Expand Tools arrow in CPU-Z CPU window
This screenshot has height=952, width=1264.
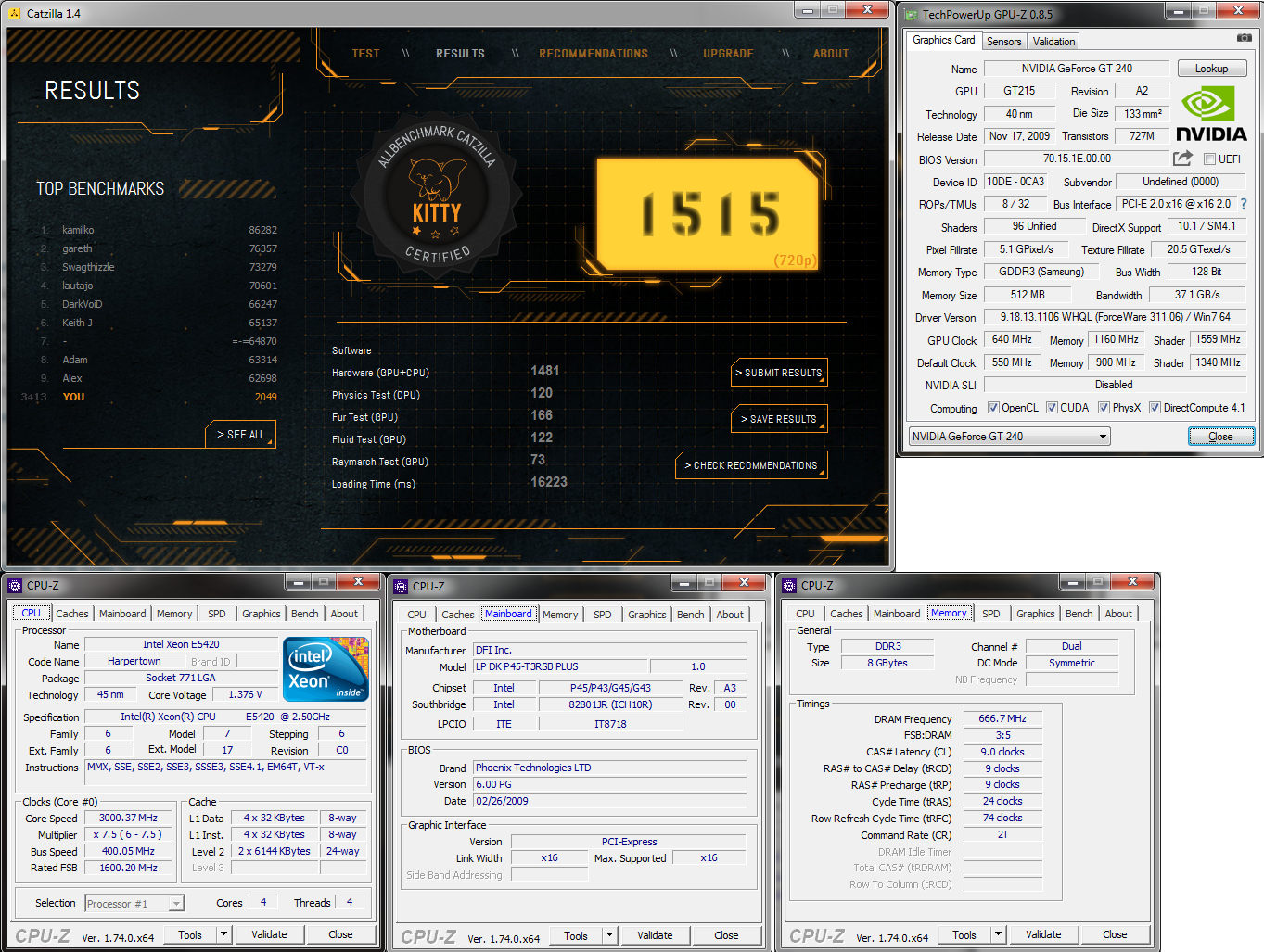[223, 934]
